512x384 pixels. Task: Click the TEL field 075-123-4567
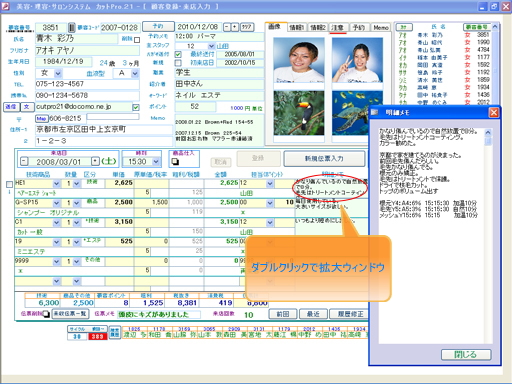click(87, 84)
